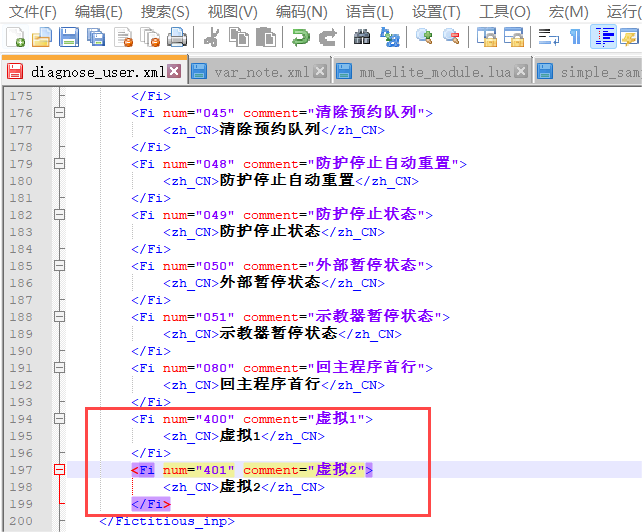Save the current file via toolbar
Screen dimensions: 642x532
point(69,38)
